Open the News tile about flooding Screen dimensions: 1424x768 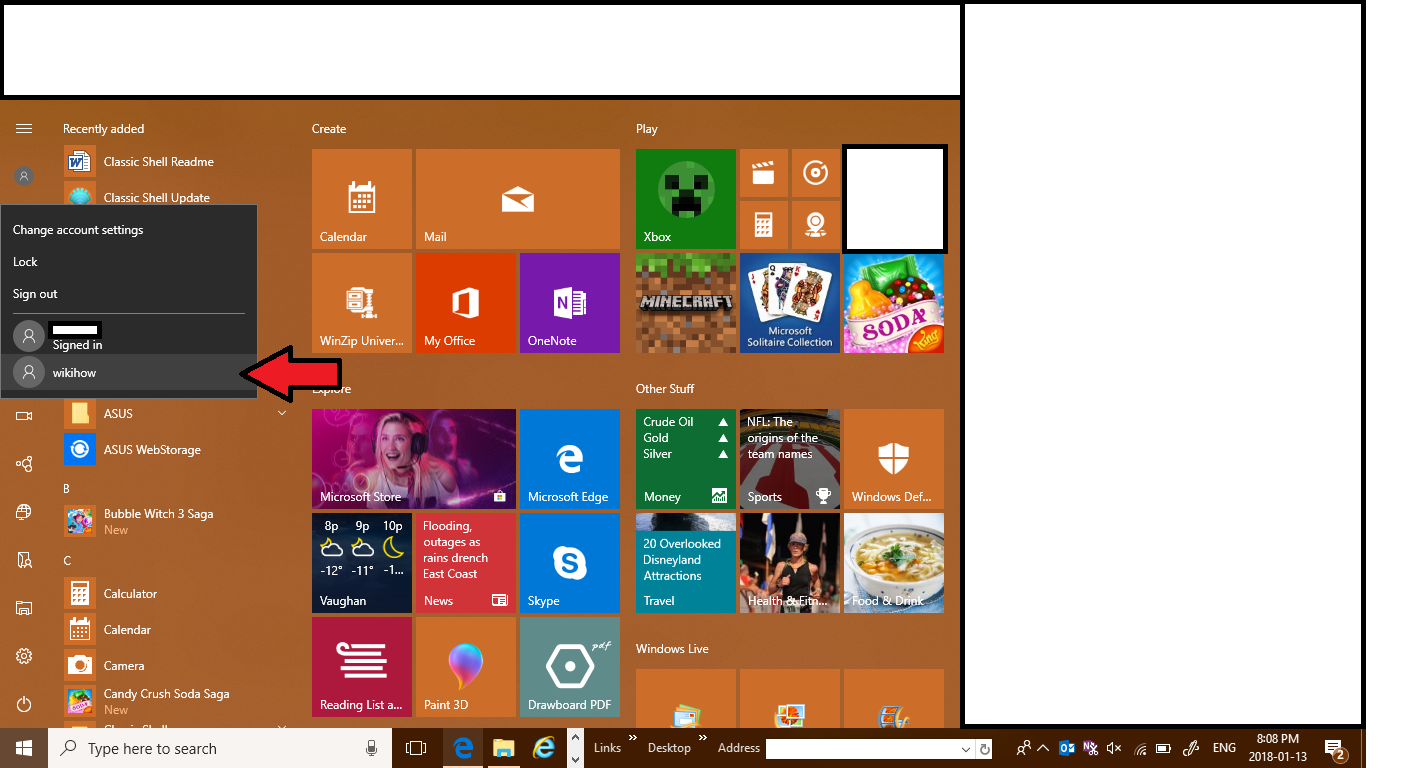(x=466, y=563)
